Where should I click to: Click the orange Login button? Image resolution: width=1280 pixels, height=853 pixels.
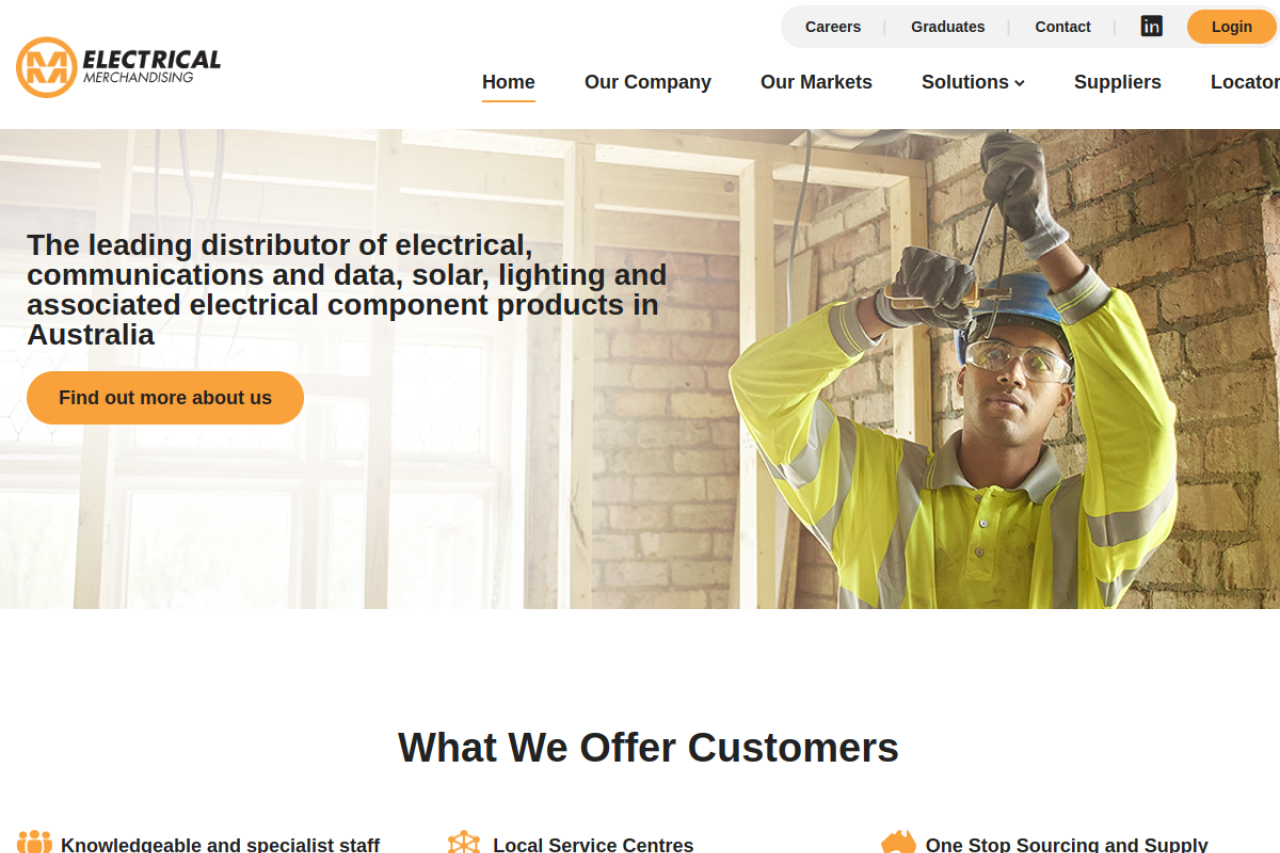[x=1232, y=27]
